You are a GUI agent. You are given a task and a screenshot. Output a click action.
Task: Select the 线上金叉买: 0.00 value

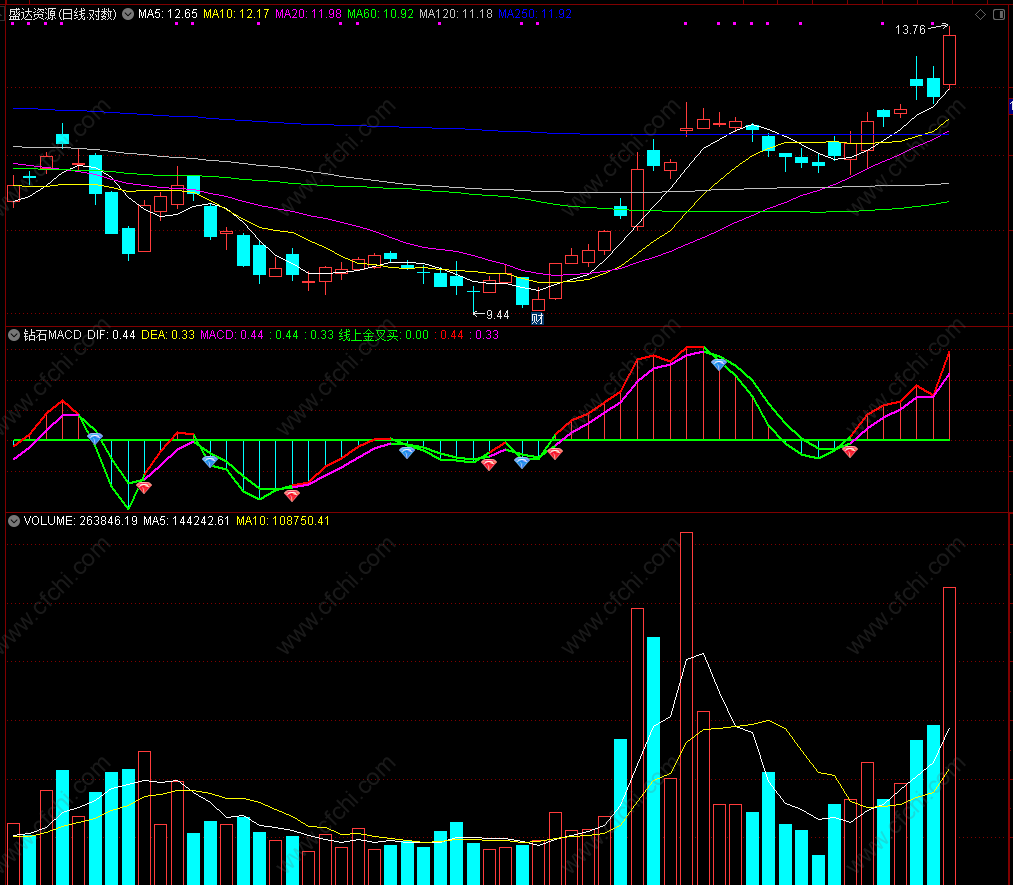(384, 335)
